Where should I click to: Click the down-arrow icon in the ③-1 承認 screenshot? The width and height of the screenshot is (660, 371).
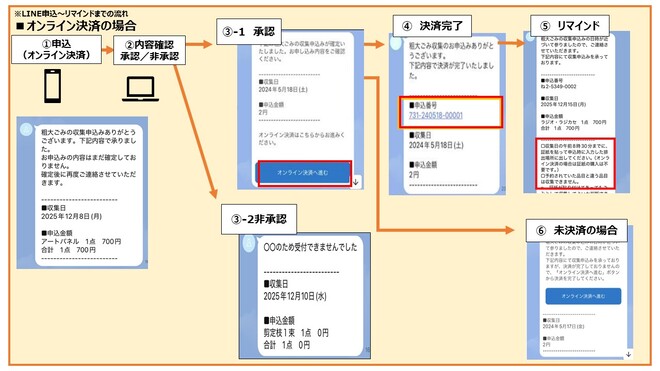pos(356,182)
